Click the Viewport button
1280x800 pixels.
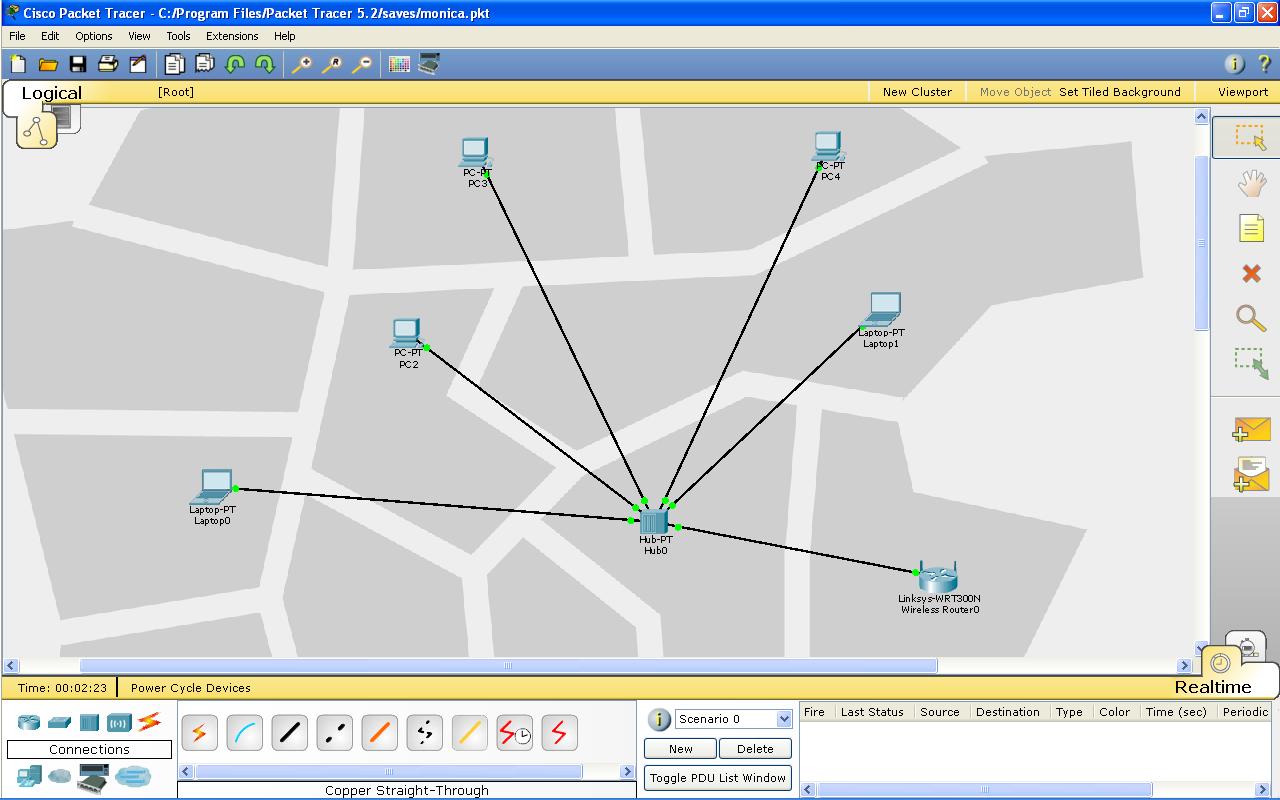point(1243,92)
